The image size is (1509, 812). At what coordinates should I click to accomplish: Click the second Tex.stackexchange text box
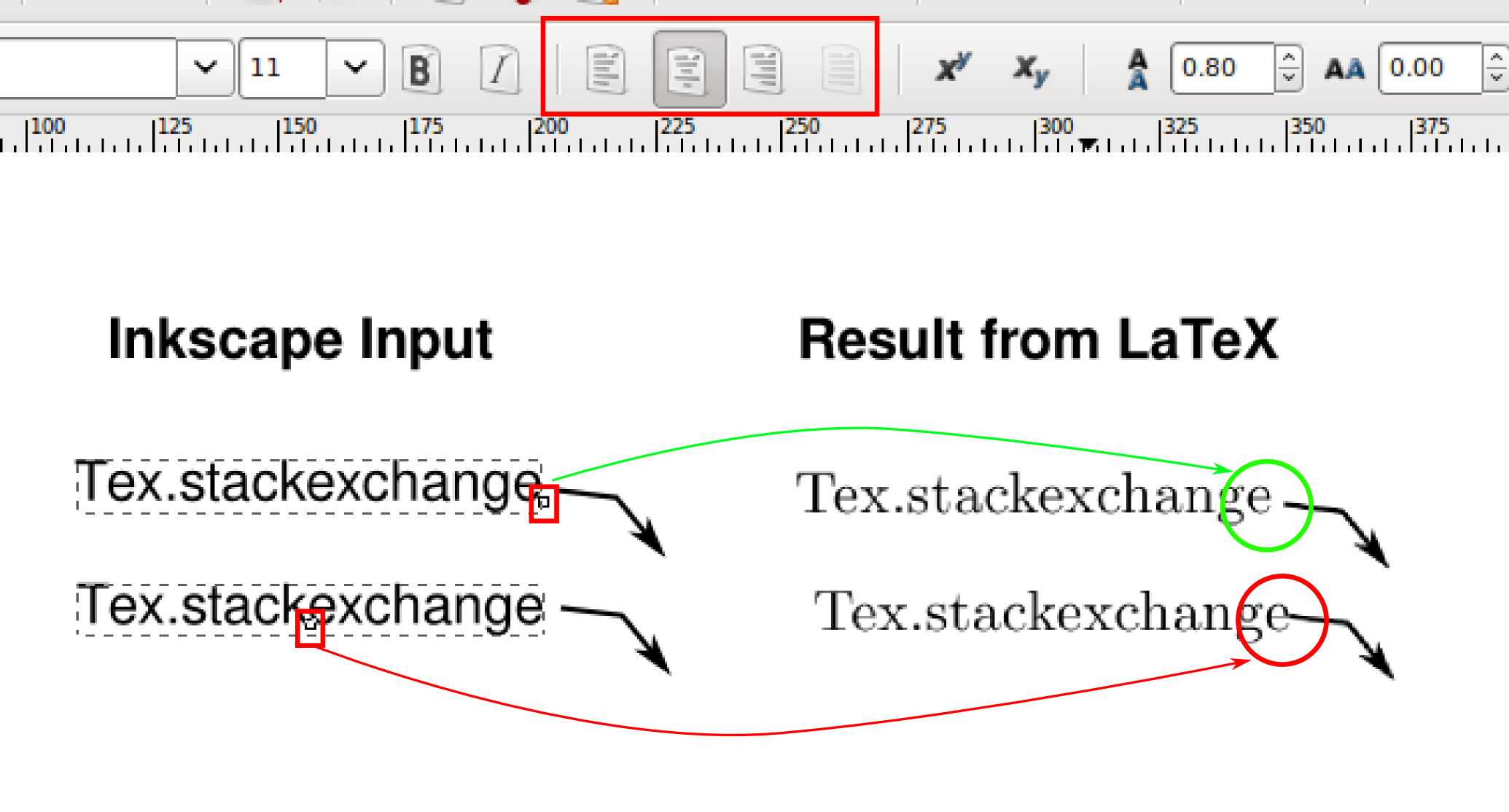(x=311, y=609)
